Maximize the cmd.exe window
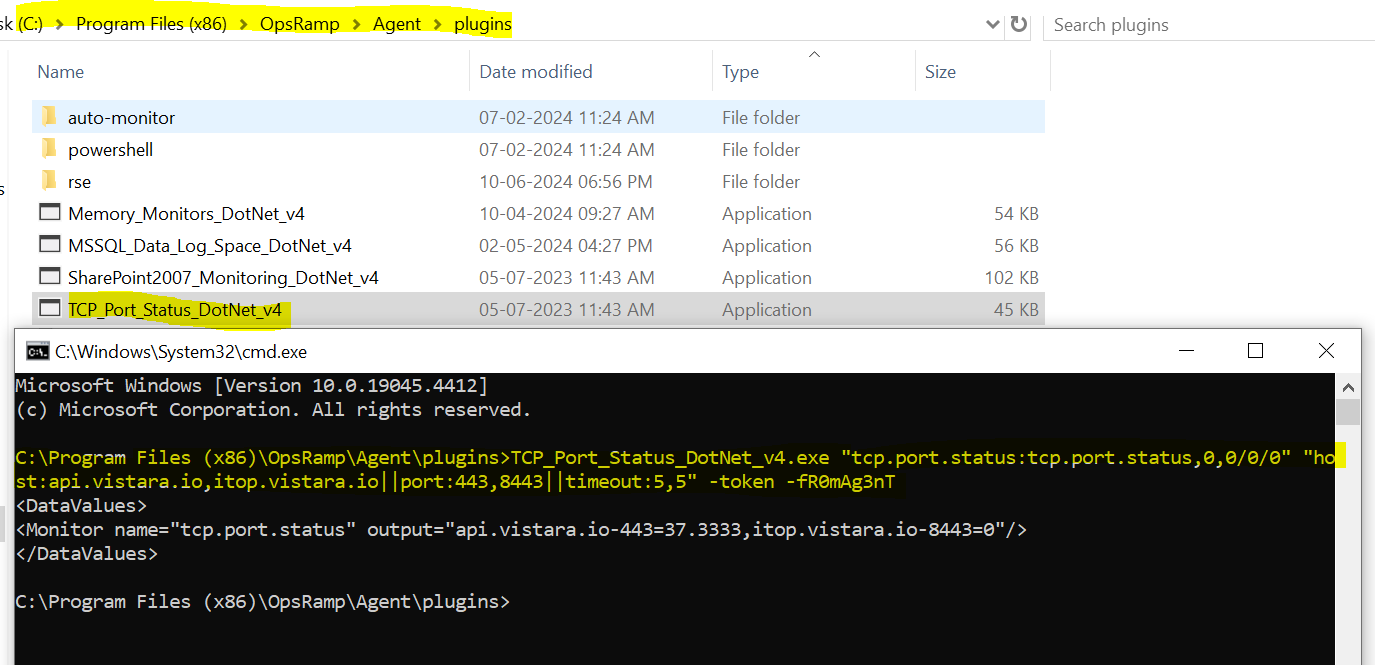 [x=1256, y=350]
